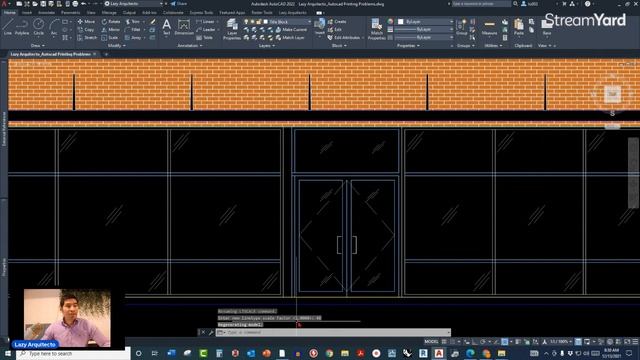Open a new drawing tab with plus button
The height and width of the screenshot is (360, 640).
tap(106, 54)
